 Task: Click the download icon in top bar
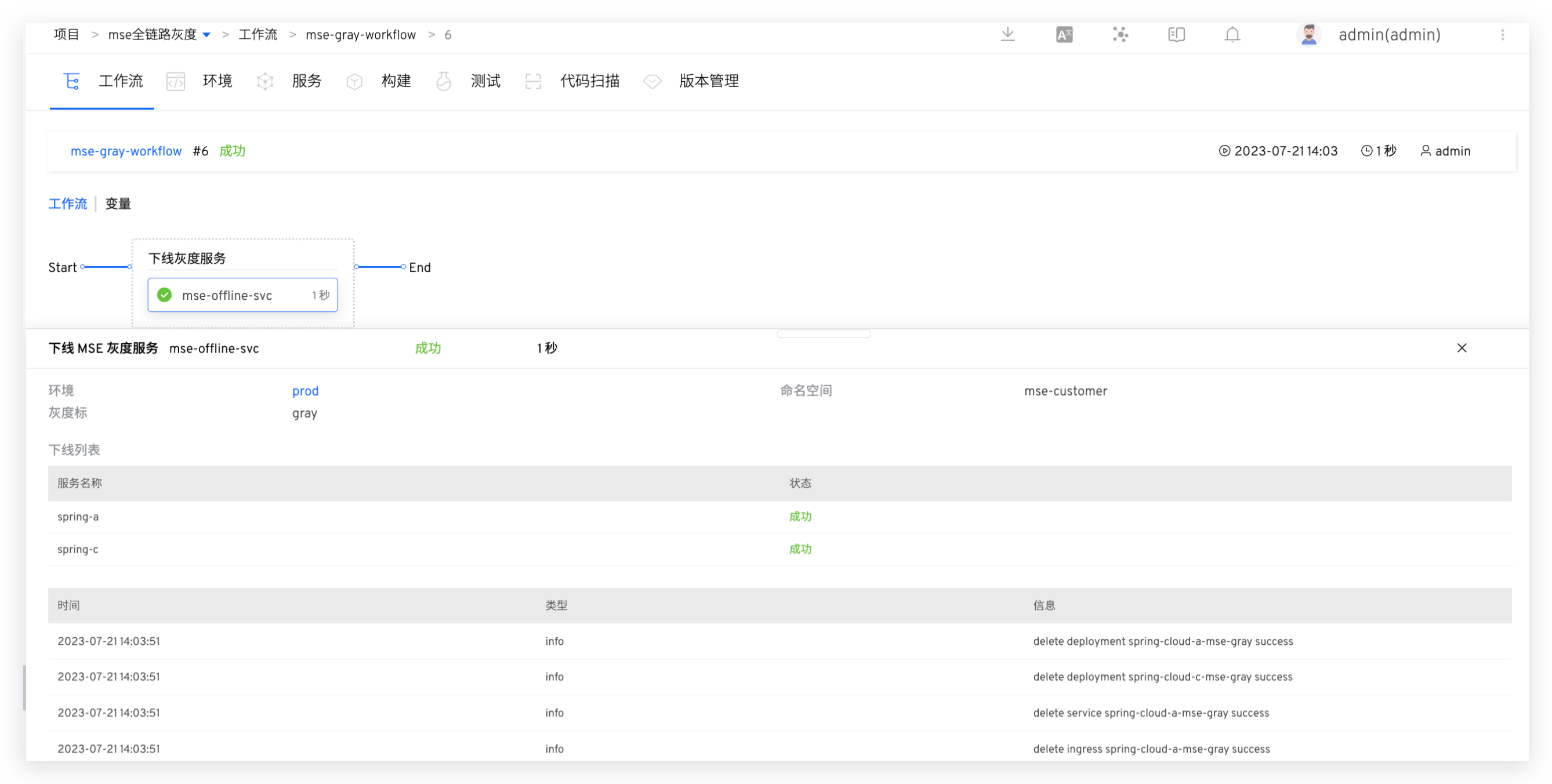tap(1007, 34)
